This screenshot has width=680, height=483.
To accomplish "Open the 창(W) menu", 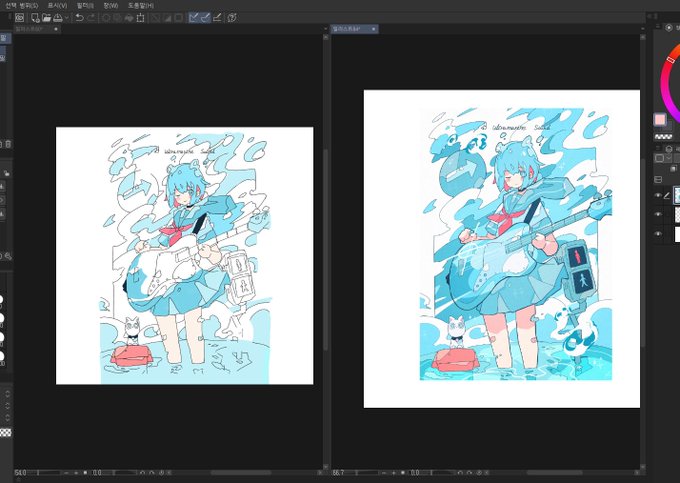I will pos(111,6).
